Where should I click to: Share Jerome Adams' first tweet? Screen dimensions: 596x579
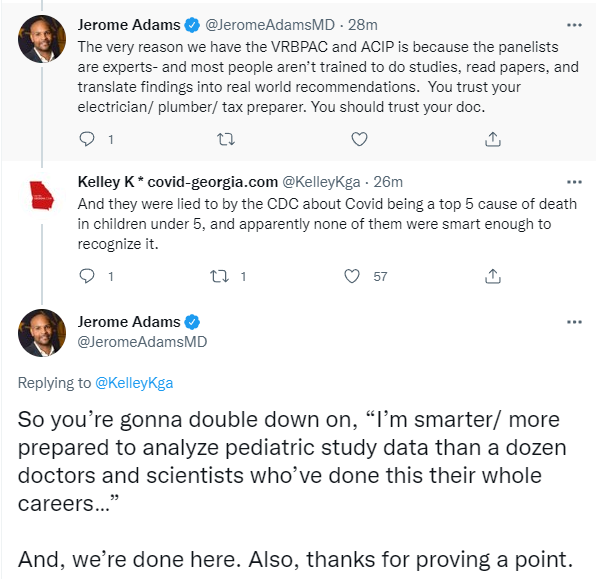[x=493, y=139]
